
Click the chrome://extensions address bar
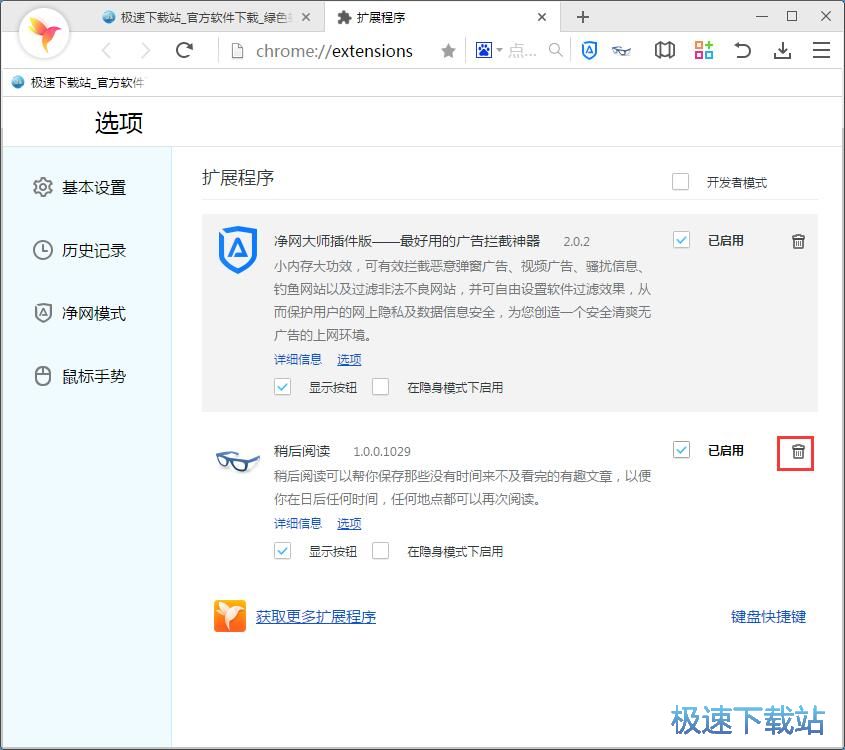pyautogui.click(x=334, y=51)
